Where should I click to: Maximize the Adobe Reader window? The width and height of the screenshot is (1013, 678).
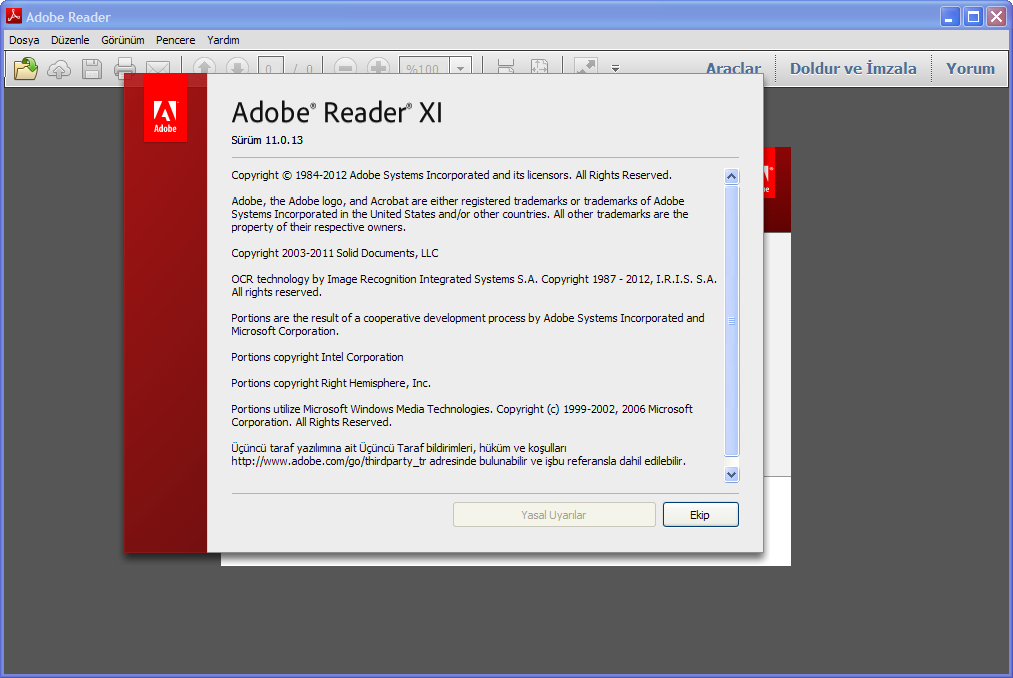click(973, 16)
